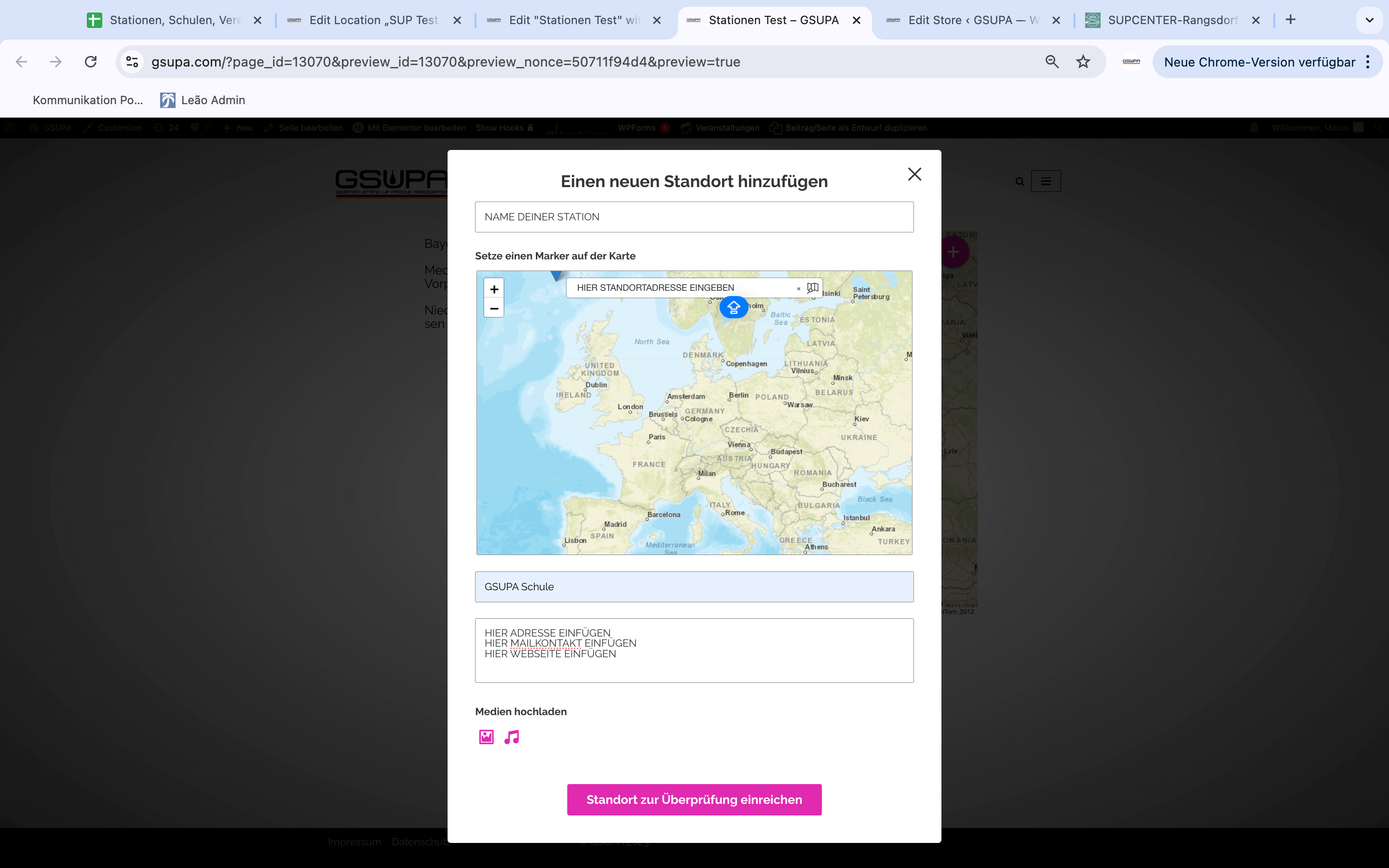Image resolution: width=1389 pixels, height=868 pixels.
Task: Click the audio upload music-note icon
Action: click(x=511, y=736)
